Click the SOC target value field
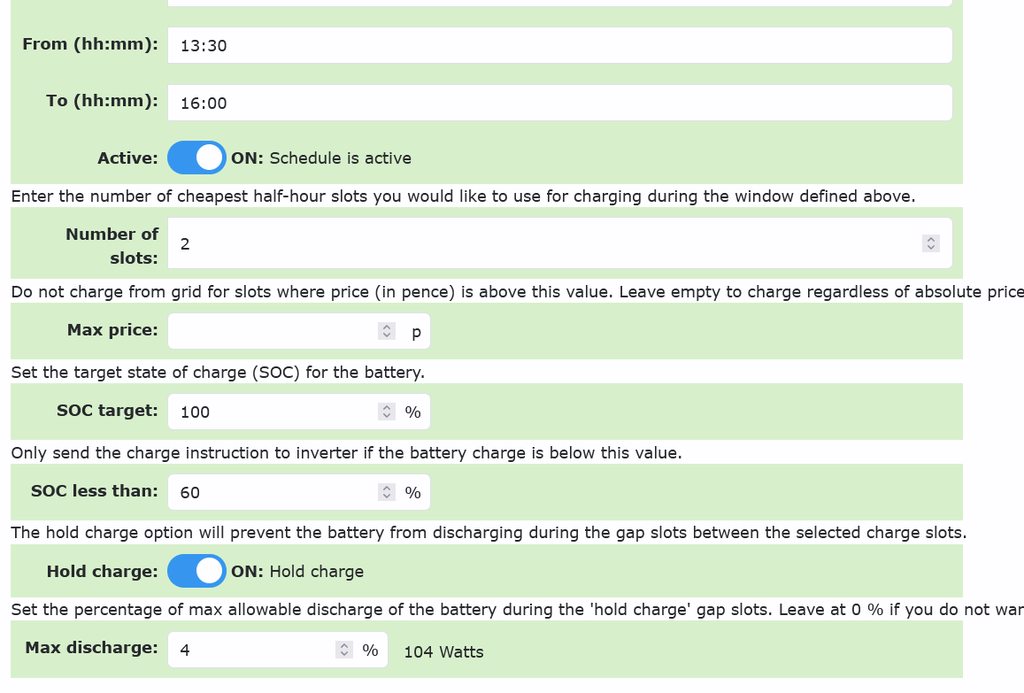This screenshot has height=693, width=1024. pyautogui.click(x=270, y=411)
